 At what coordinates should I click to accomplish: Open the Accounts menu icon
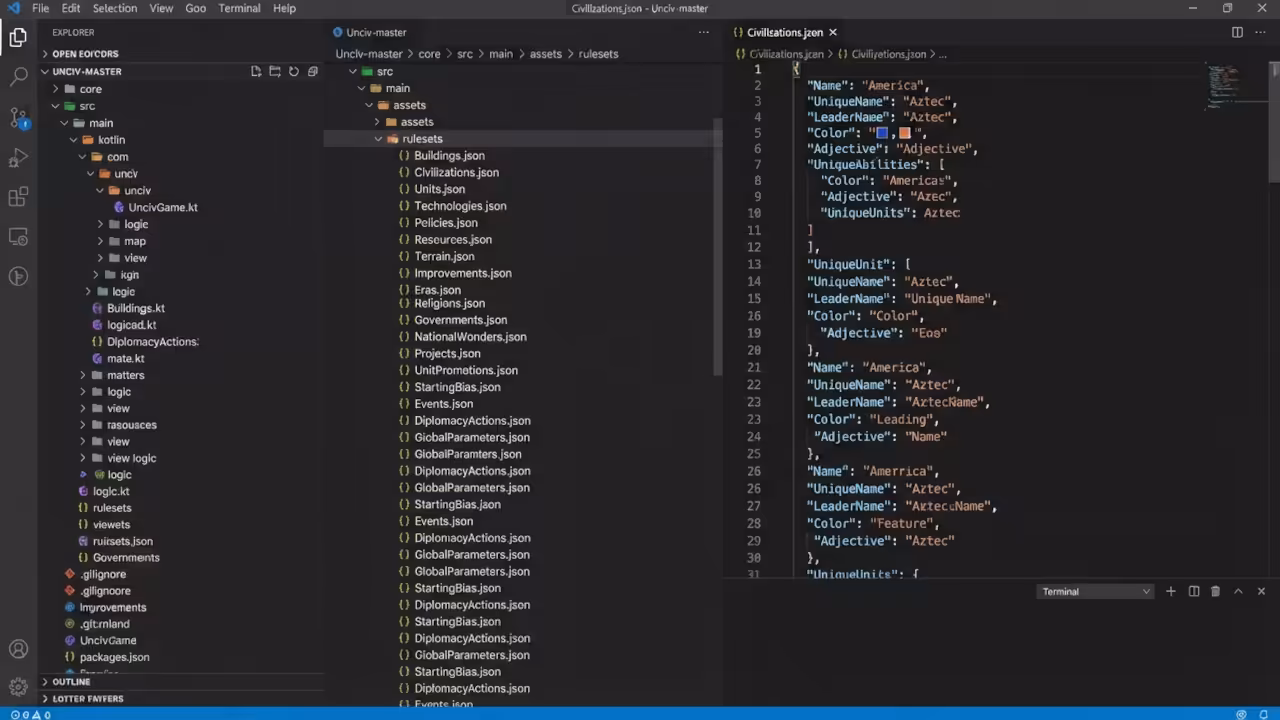point(18,649)
